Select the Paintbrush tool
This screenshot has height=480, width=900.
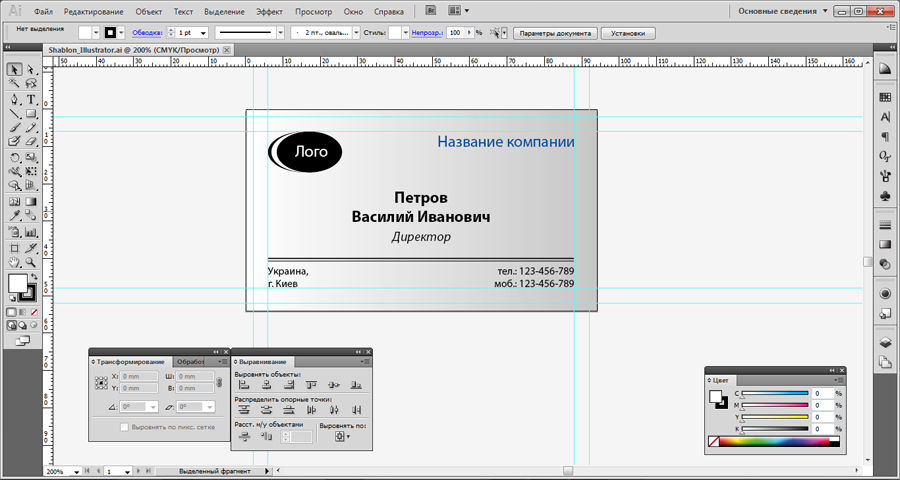pyautogui.click(x=14, y=127)
